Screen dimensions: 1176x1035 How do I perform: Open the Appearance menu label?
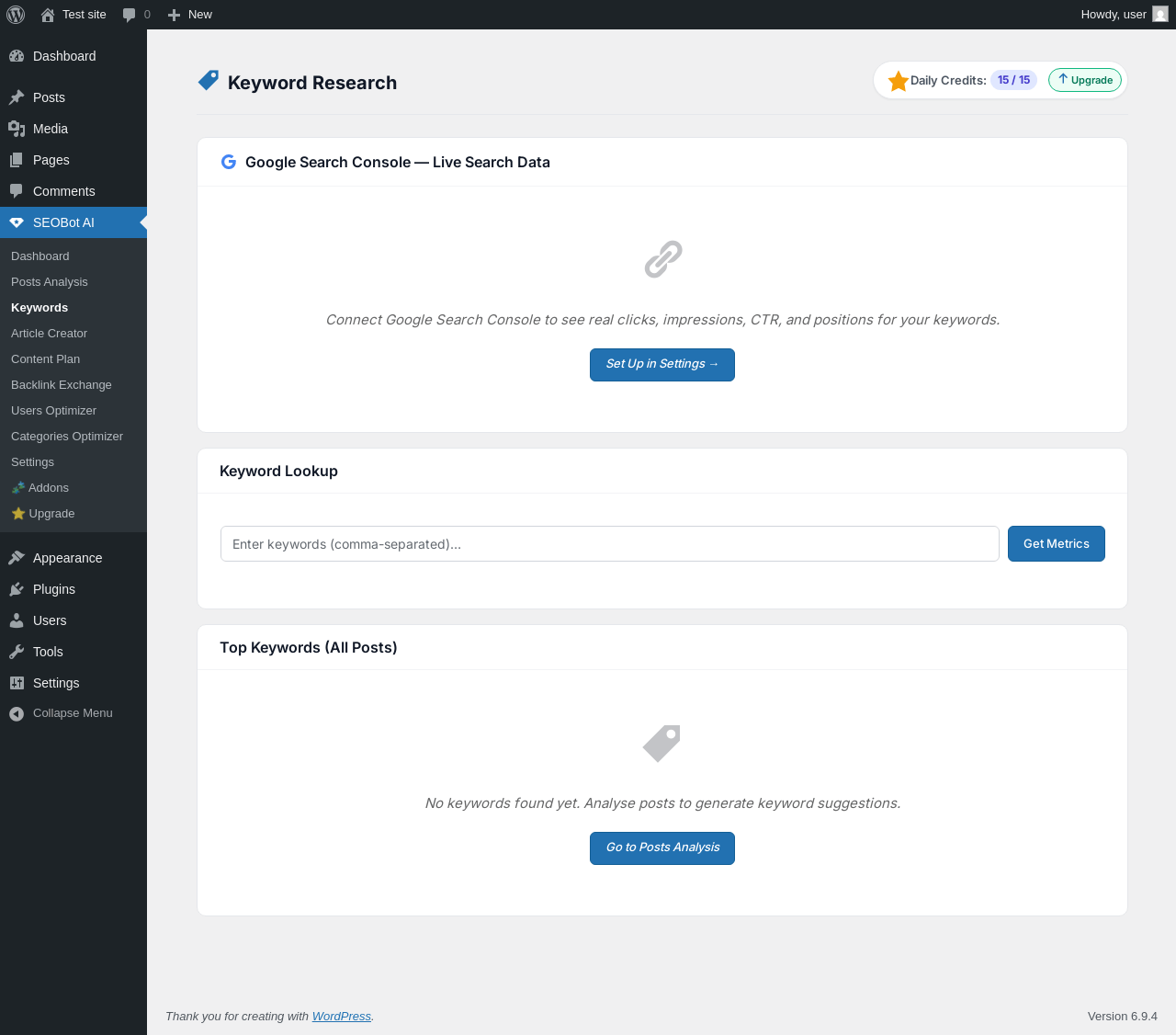point(68,558)
